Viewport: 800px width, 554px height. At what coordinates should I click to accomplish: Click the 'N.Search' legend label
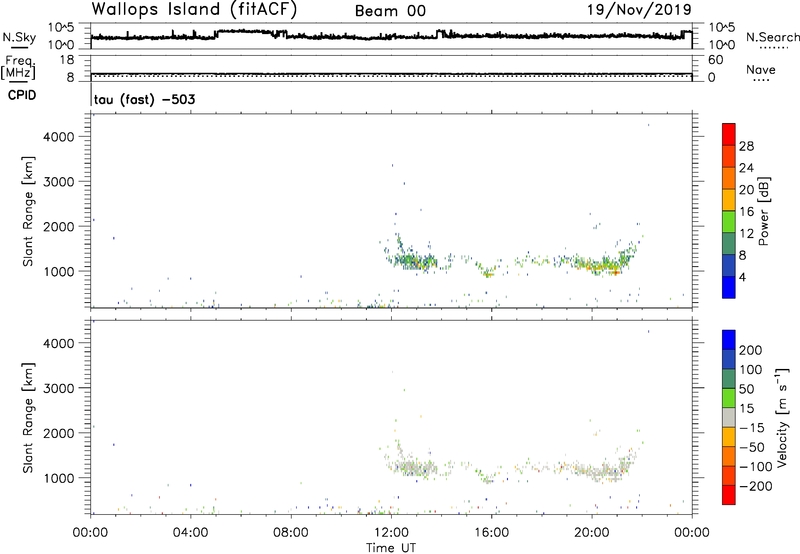tap(772, 37)
